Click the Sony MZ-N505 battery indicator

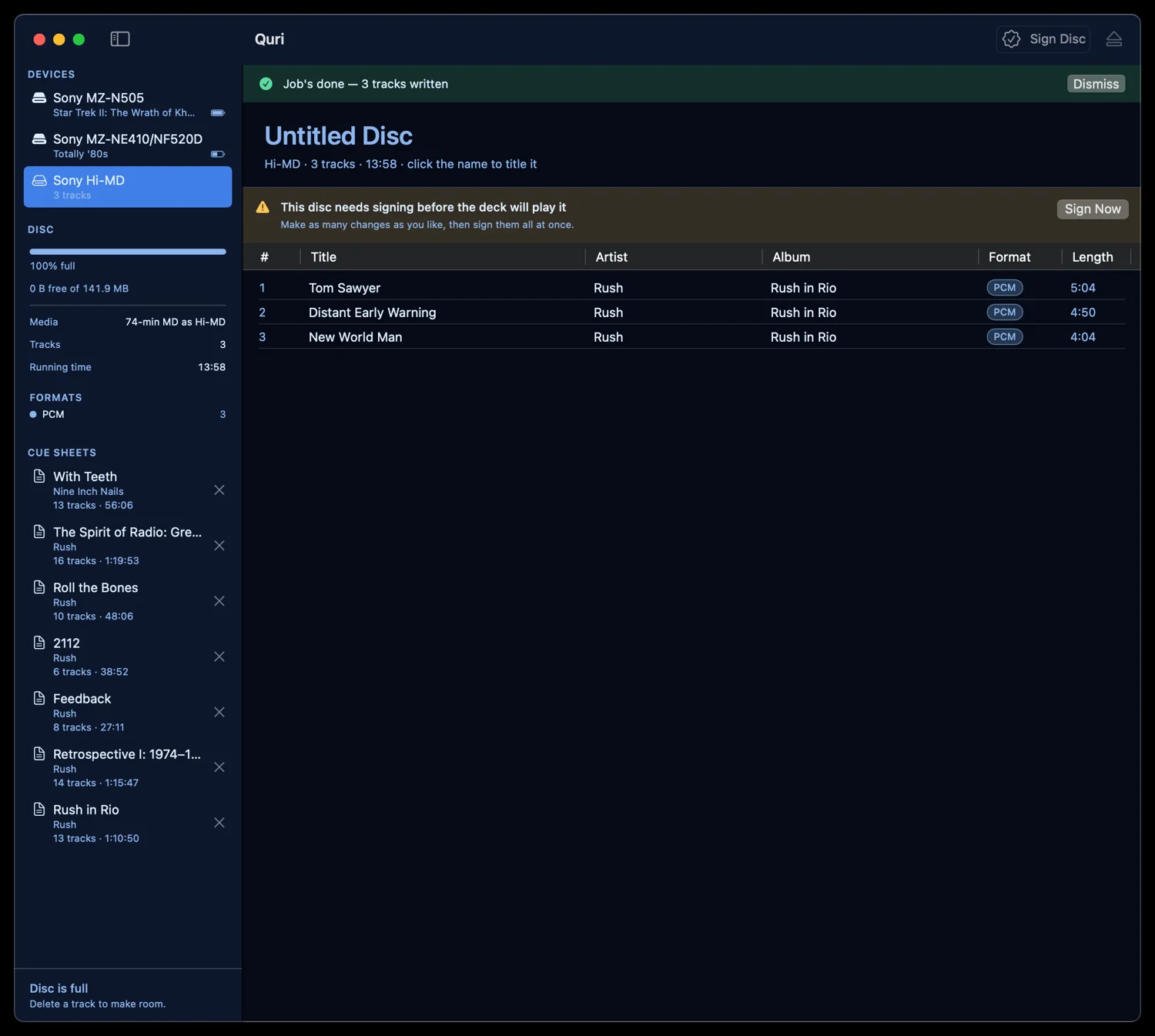[218, 113]
